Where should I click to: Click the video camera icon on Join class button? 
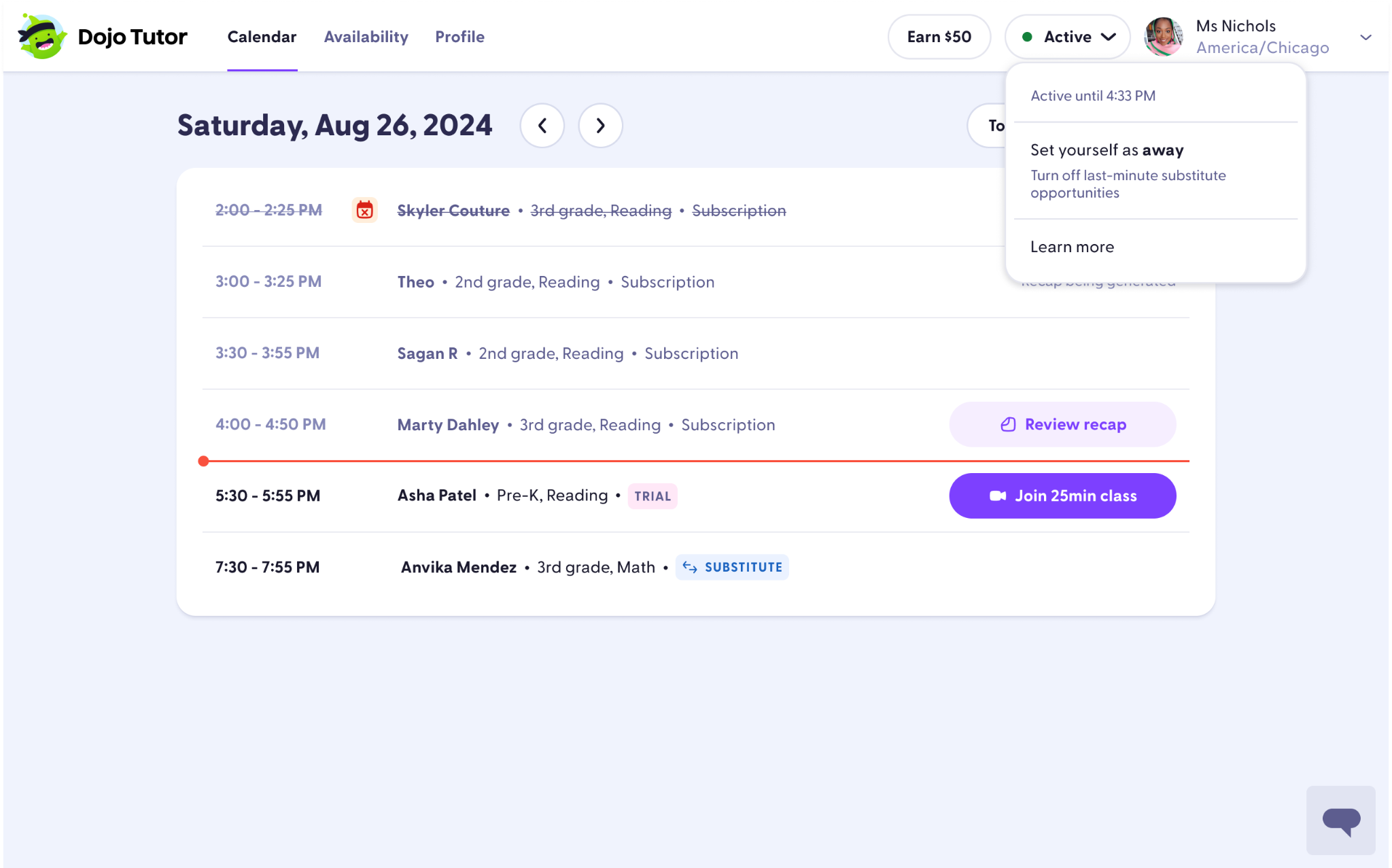coord(997,496)
